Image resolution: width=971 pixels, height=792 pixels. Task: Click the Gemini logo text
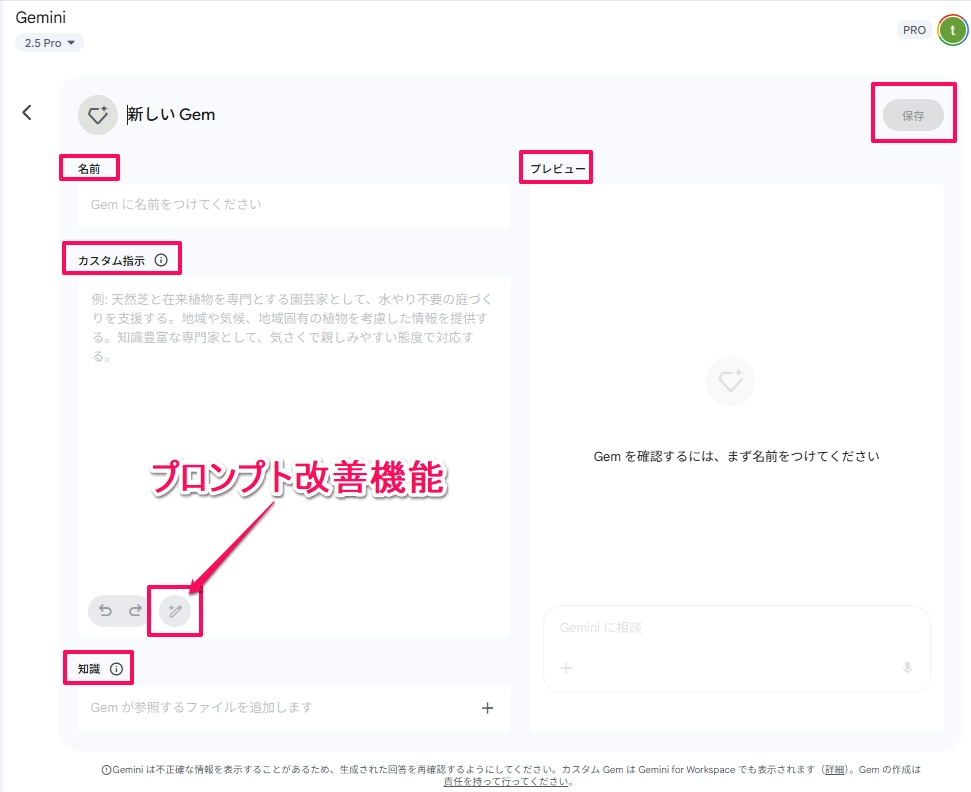pyautogui.click(x=41, y=17)
